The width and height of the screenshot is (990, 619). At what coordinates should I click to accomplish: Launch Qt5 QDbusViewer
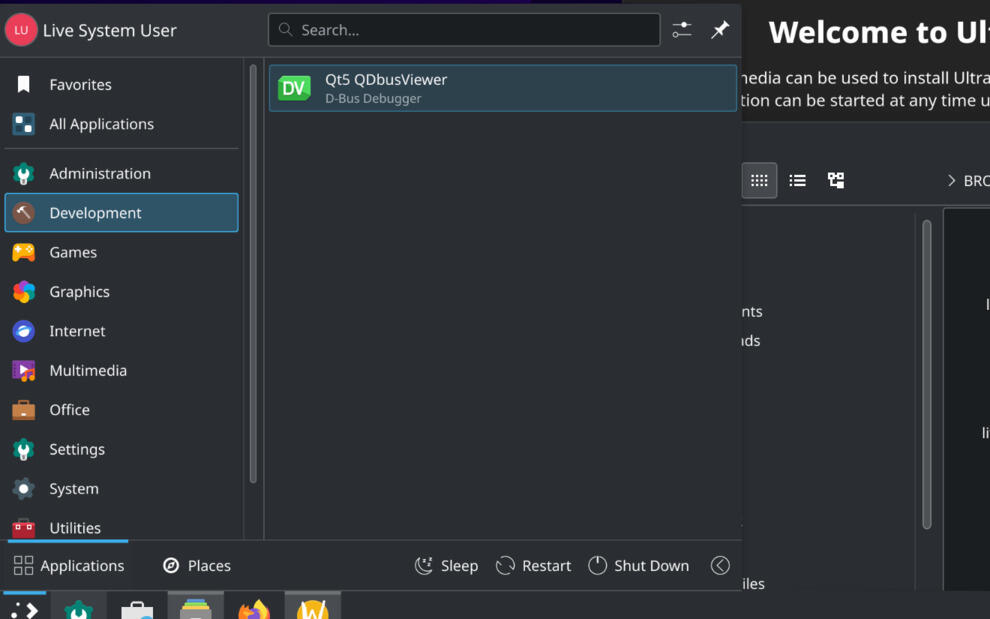[x=503, y=88]
